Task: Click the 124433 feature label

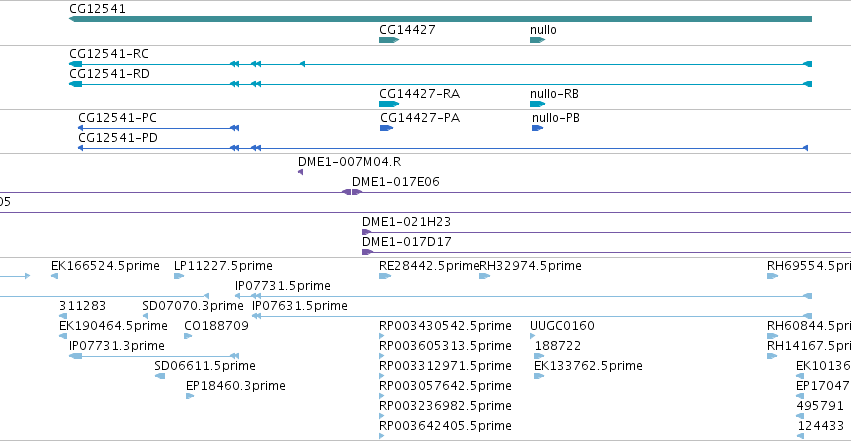Action: 821,426
